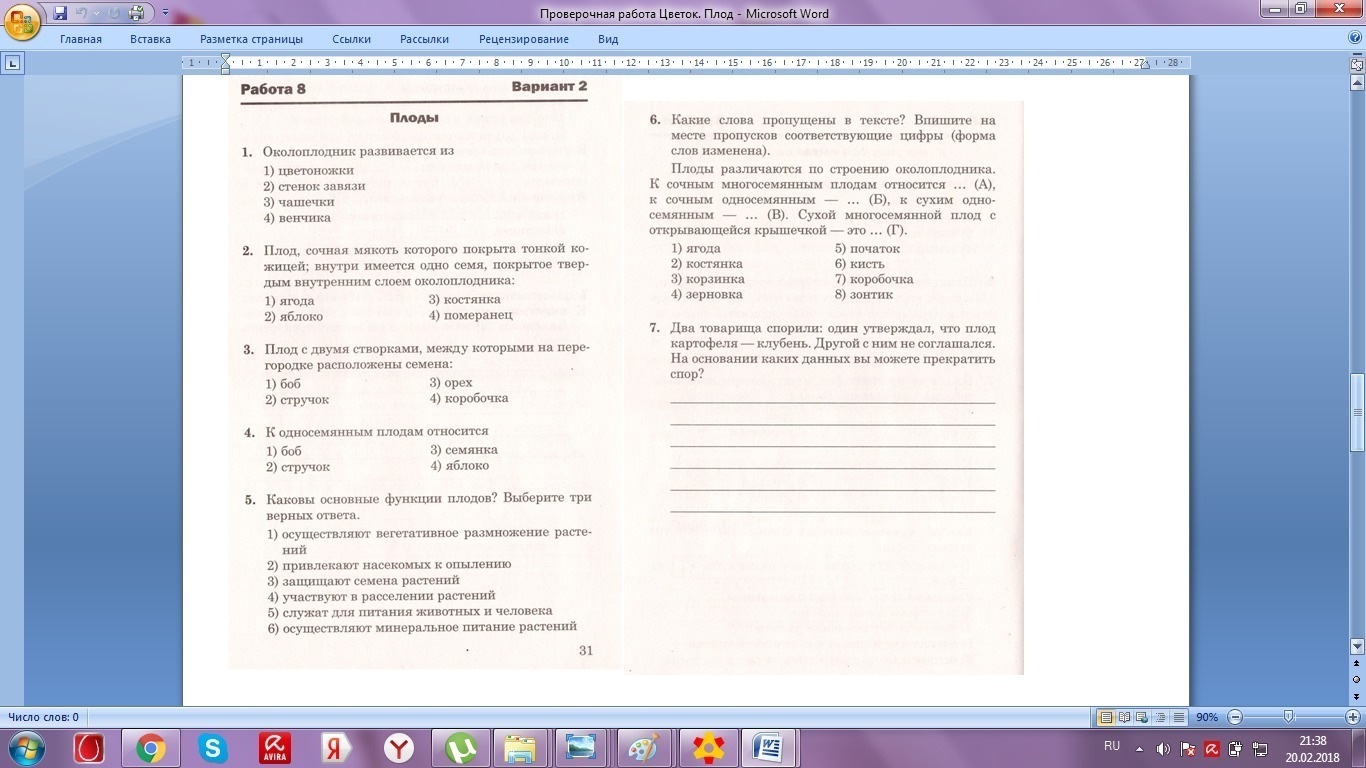1366x768 pixels.
Task: Launch Google Chrome from the taskbar
Action: click(x=151, y=748)
